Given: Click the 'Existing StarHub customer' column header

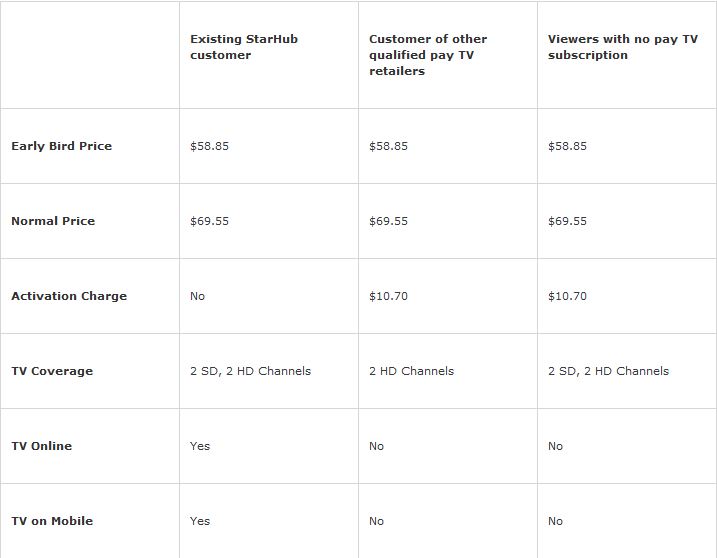Looking at the screenshot, I should click(244, 47).
